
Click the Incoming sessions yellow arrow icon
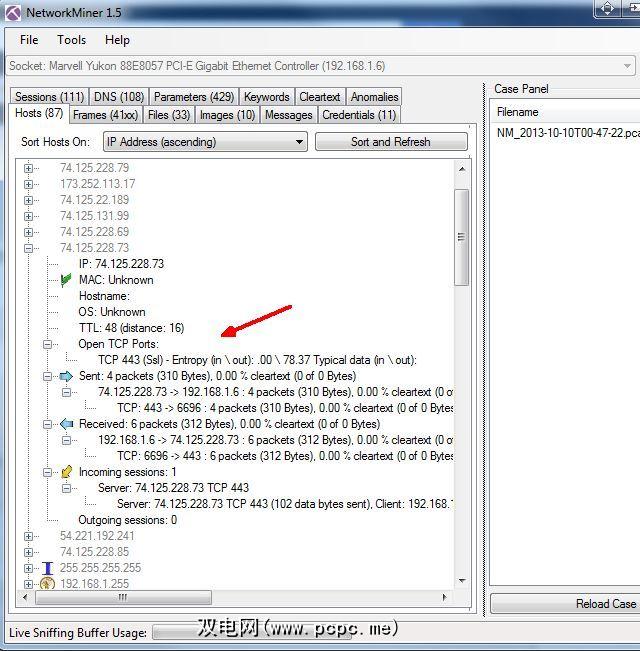66,472
